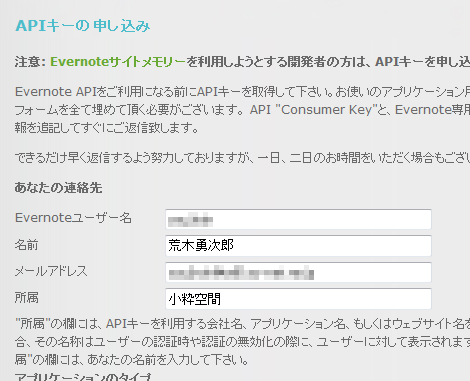
Task: Click the paragraph starting できるだけ早く返信
Action: [242, 158]
